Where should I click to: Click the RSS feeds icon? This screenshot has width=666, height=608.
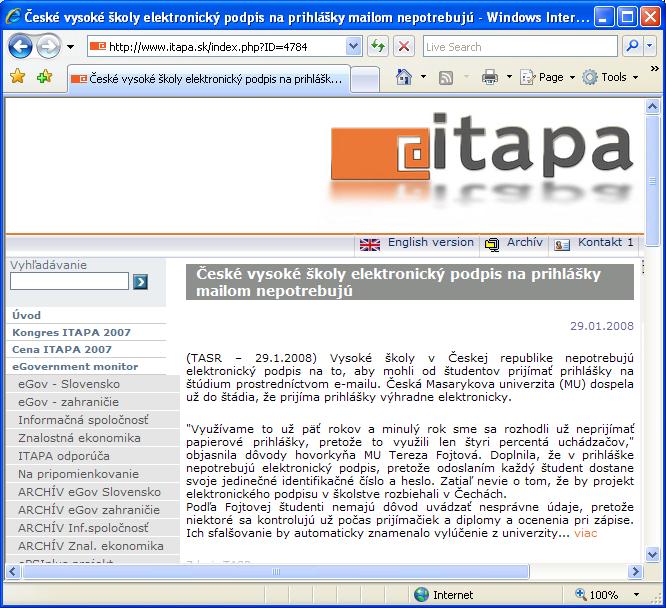pyautogui.click(x=446, y=77)
